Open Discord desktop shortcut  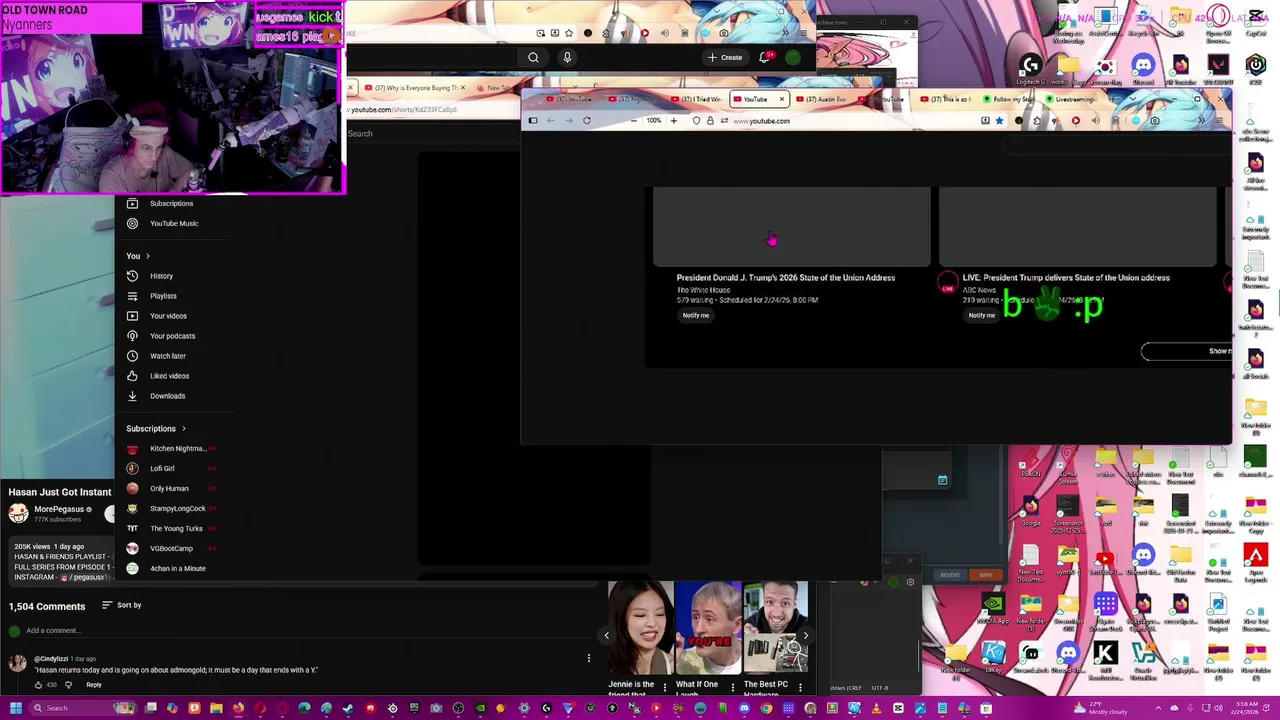[1143, 70]
